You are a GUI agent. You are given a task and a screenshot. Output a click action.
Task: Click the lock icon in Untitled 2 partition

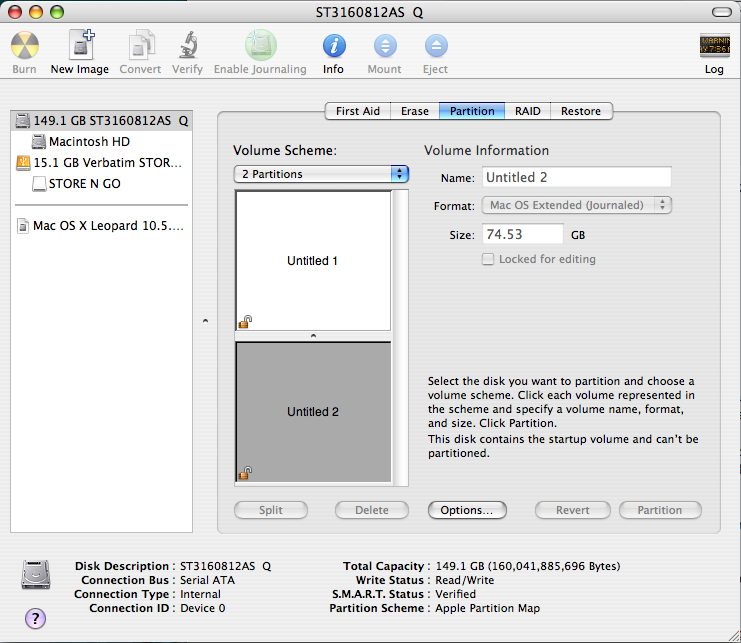click(x=245, y=473)
